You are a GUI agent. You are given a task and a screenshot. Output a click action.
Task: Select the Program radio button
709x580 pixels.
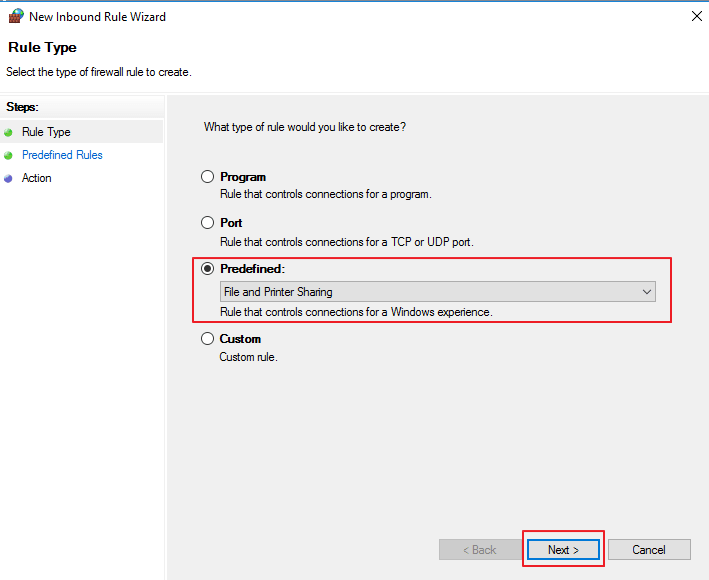[x=208, y=177]
